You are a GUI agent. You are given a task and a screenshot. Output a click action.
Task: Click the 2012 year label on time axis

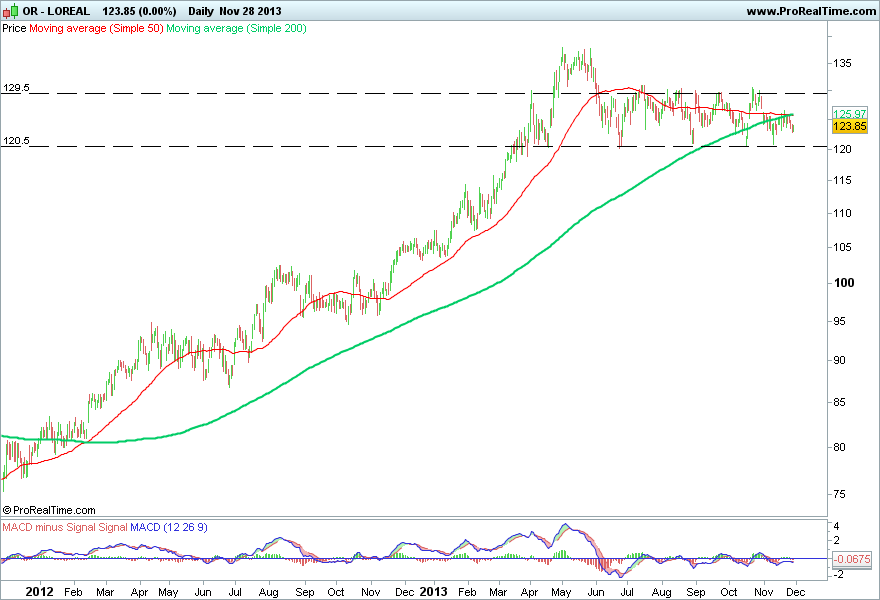tap(40, 592)
